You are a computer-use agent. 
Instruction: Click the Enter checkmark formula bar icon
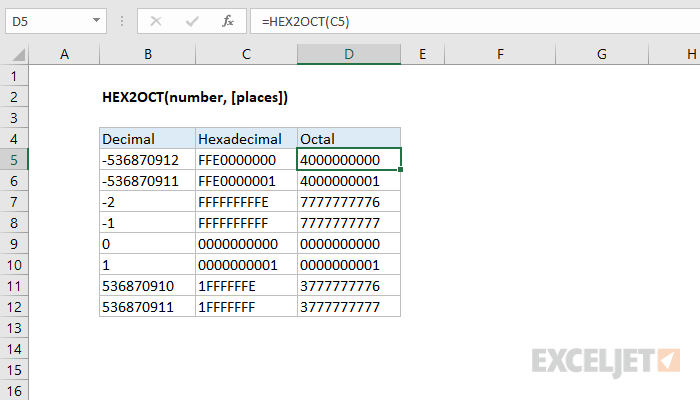[191, 20]
